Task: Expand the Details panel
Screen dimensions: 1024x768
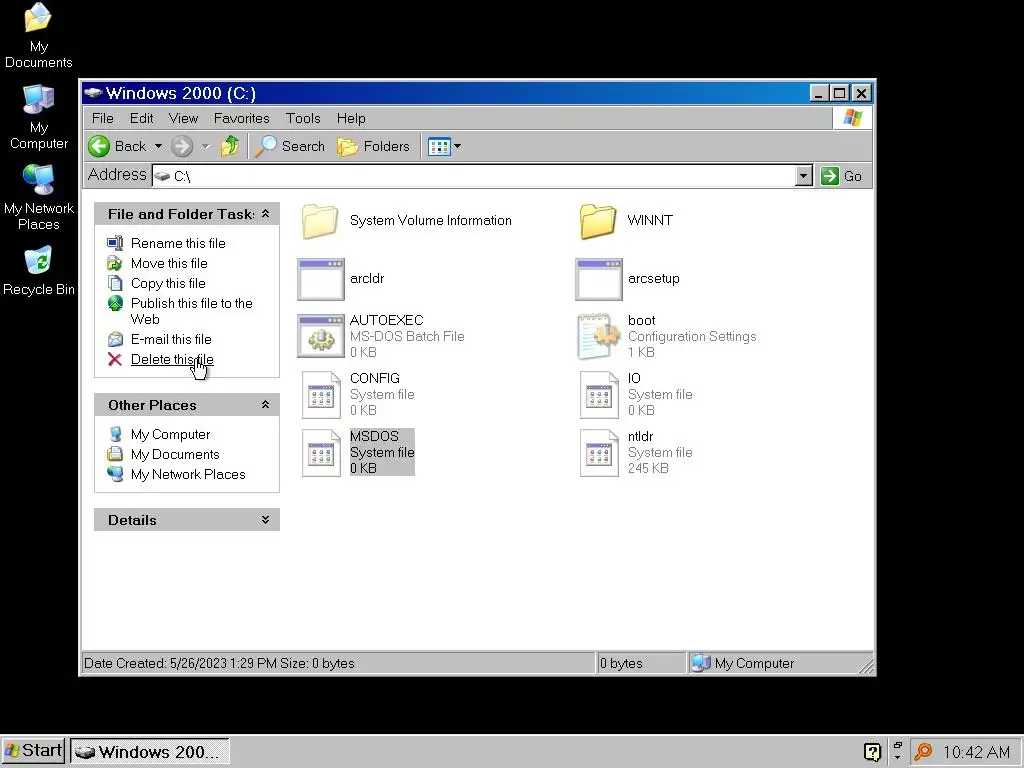Action: (x=265, y=520)
